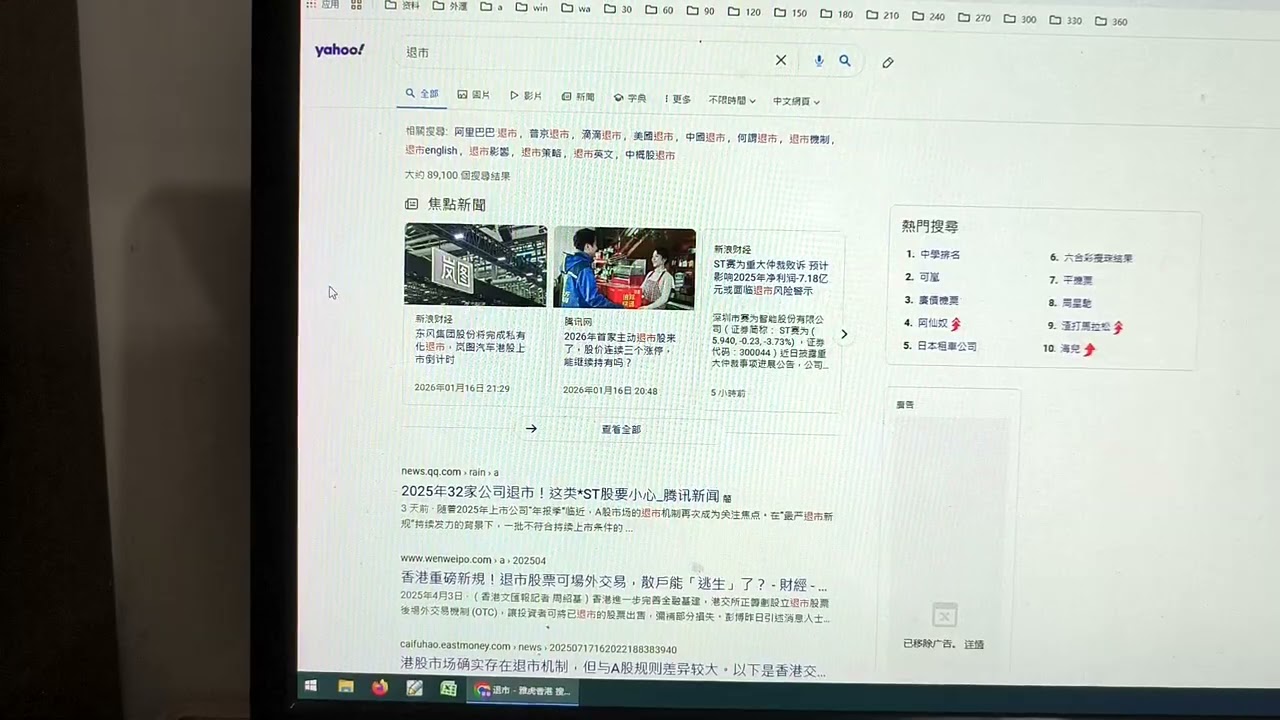Click trending search 六合彩攪珠結果
The image size is (1280, 720).
click(1098, 258)
